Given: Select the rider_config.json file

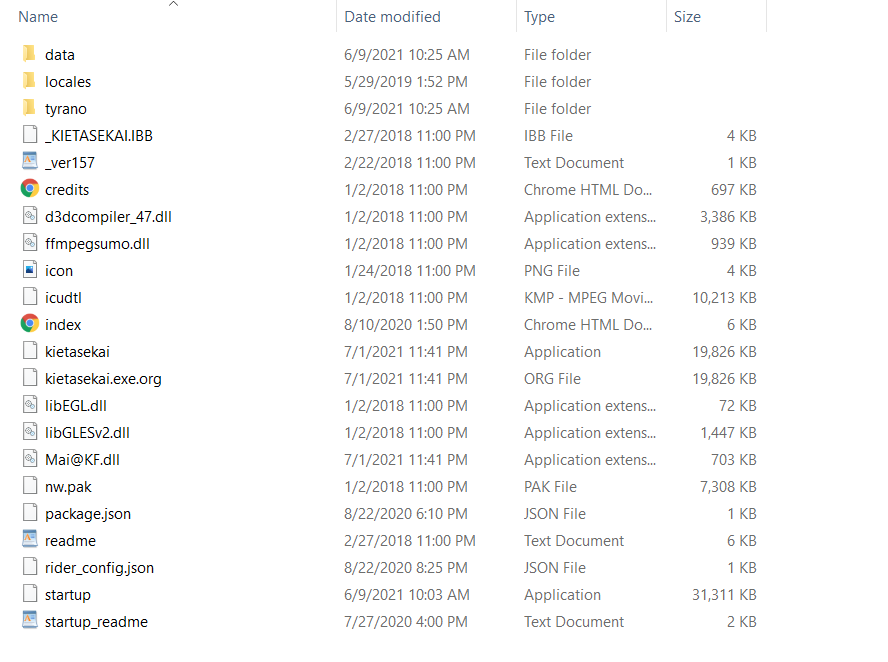Looking at the screenshot, I should pos(99,567).
